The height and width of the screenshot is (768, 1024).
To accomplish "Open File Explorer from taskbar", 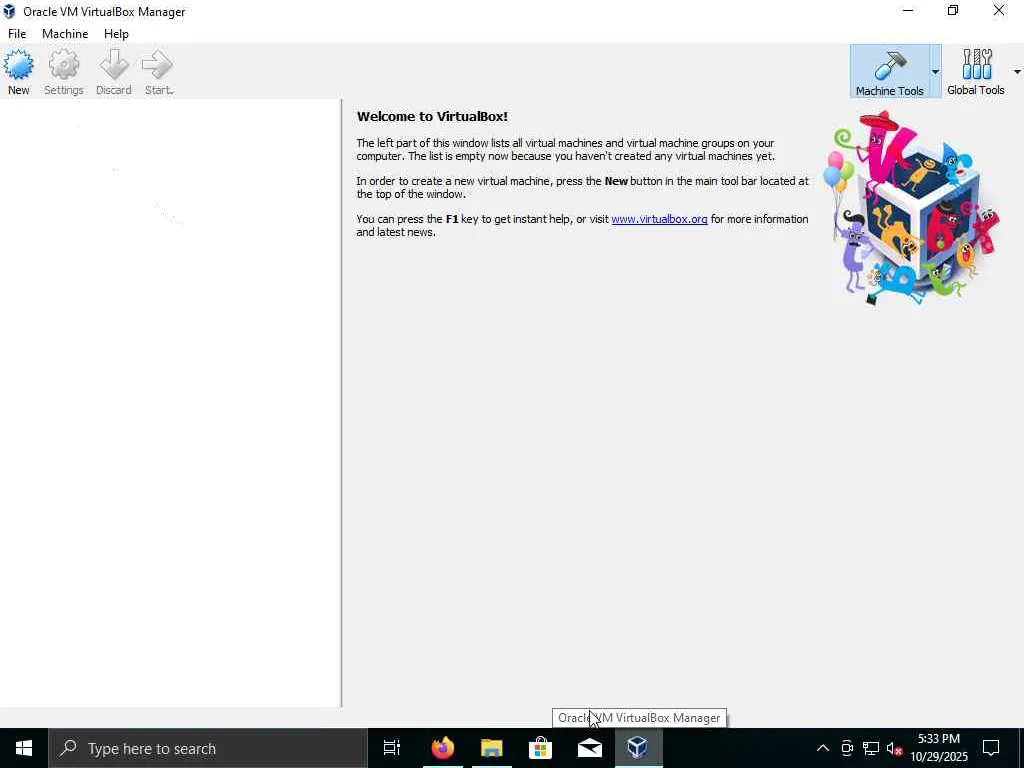I will 491,748.
